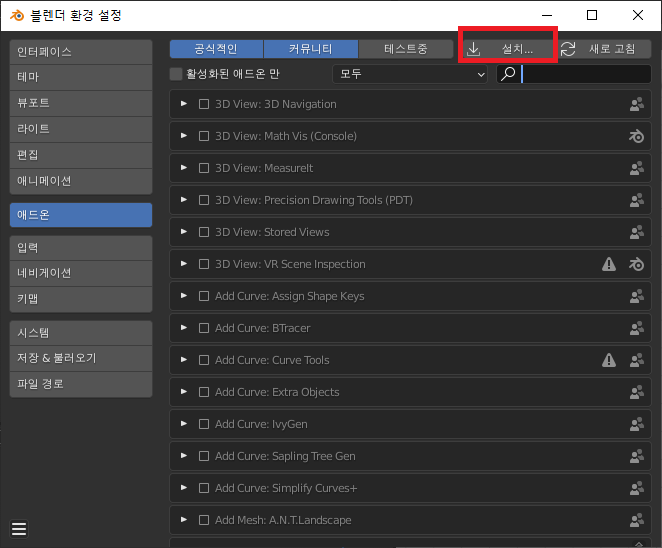The image size is (662, 548).
Task: Enable the Math Vis (Console) addon checkbox
Action: (204, 136)
